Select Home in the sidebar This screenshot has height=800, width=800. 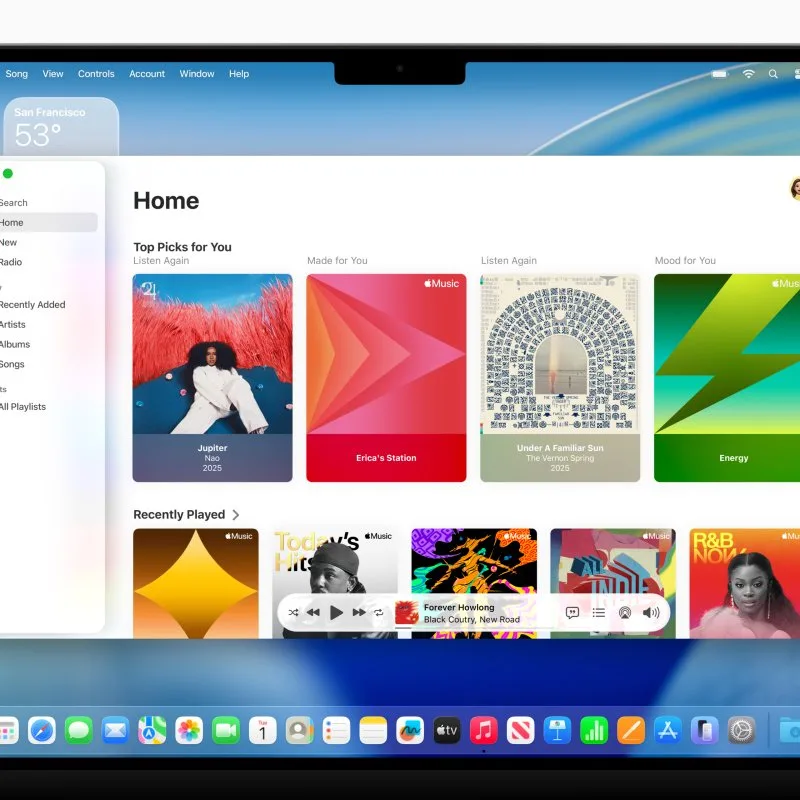pos(48,222)
